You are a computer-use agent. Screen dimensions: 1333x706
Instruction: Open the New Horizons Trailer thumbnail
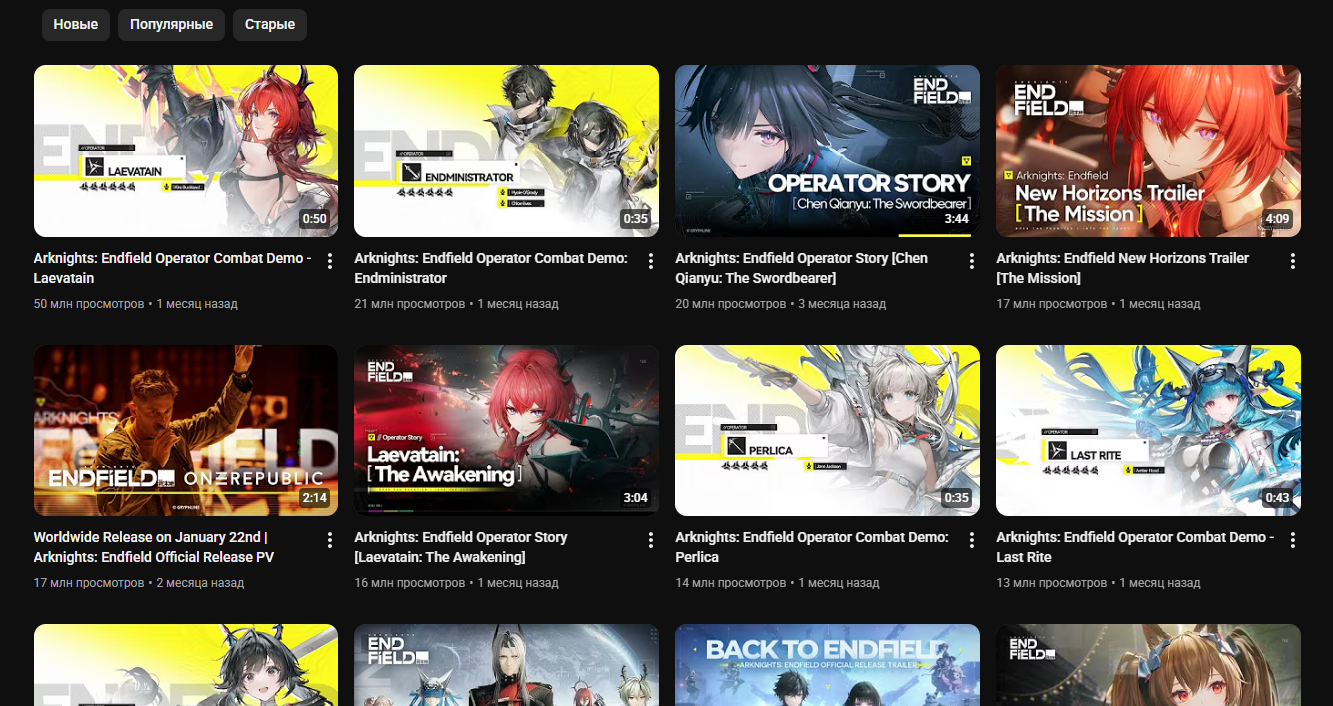pos(1148,151)
